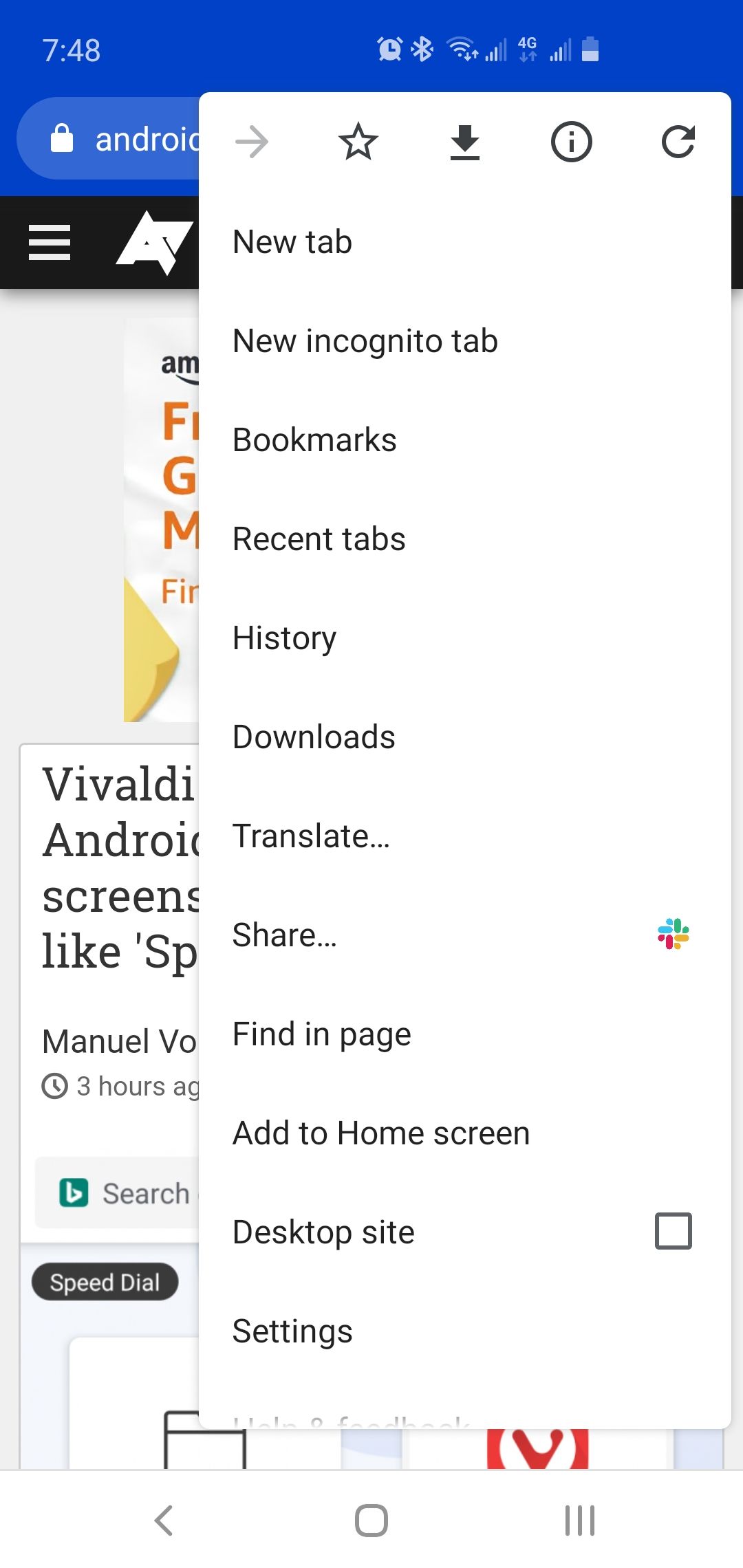Image resolution: width=743 pixels, height=1568 pixels.
Task: Download the page using the download icon
Action: click(465, 142)
